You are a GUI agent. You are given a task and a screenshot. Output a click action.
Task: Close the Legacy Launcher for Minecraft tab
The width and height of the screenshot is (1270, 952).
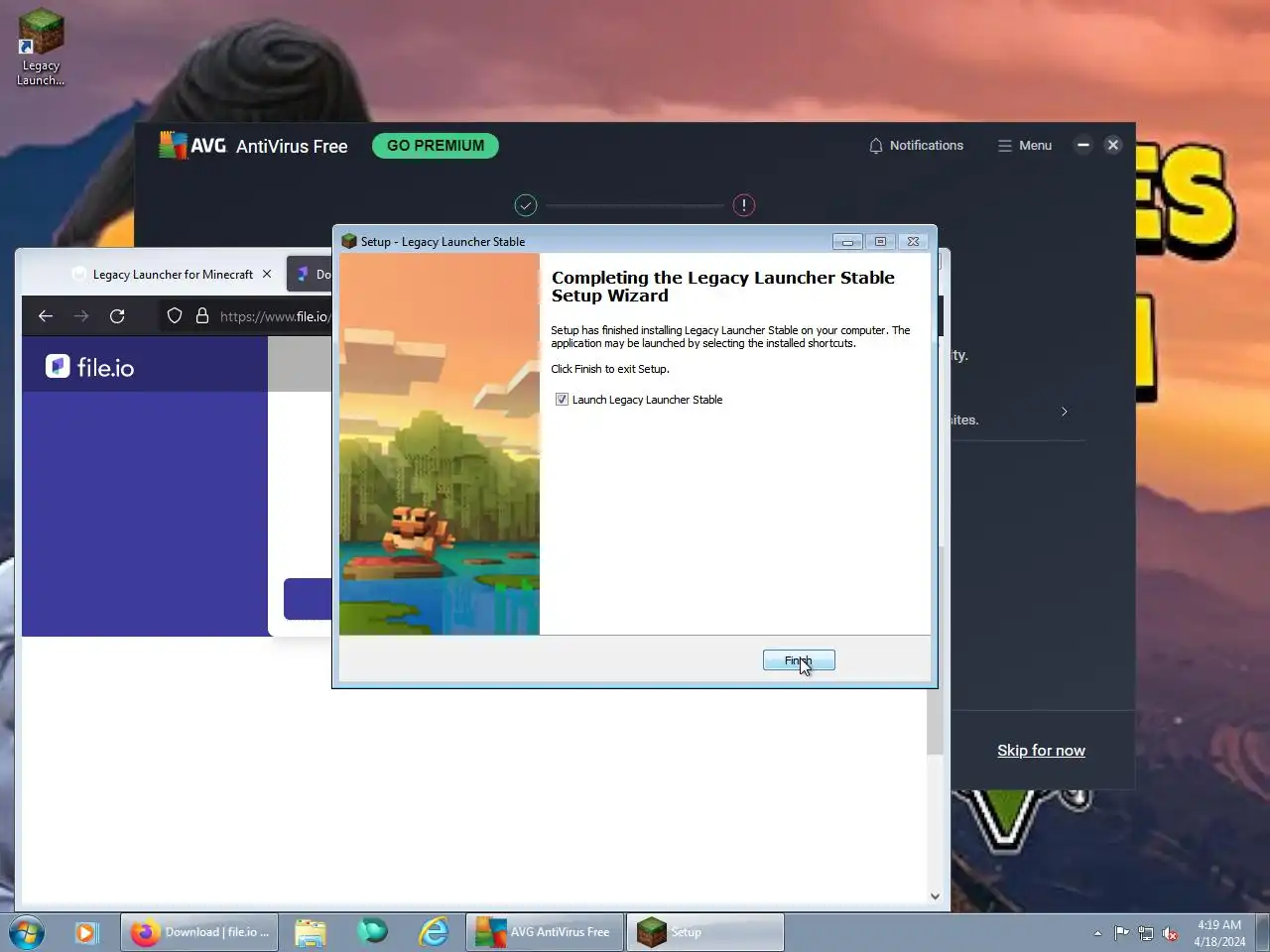[267, 274]
